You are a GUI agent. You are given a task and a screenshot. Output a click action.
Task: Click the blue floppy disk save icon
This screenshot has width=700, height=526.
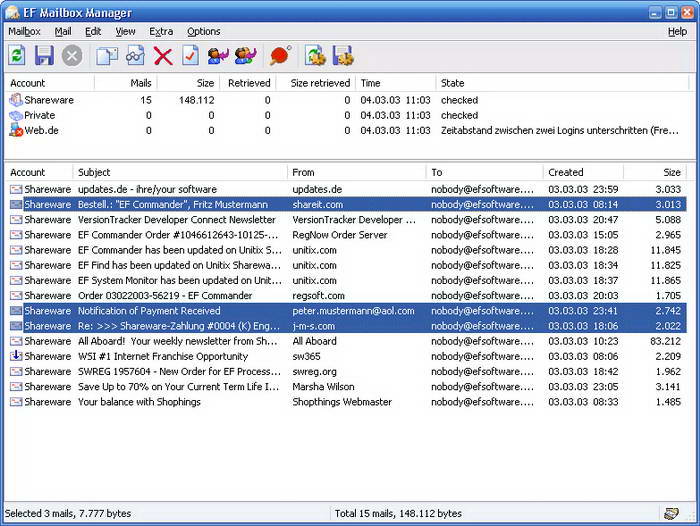coord(44,56)
